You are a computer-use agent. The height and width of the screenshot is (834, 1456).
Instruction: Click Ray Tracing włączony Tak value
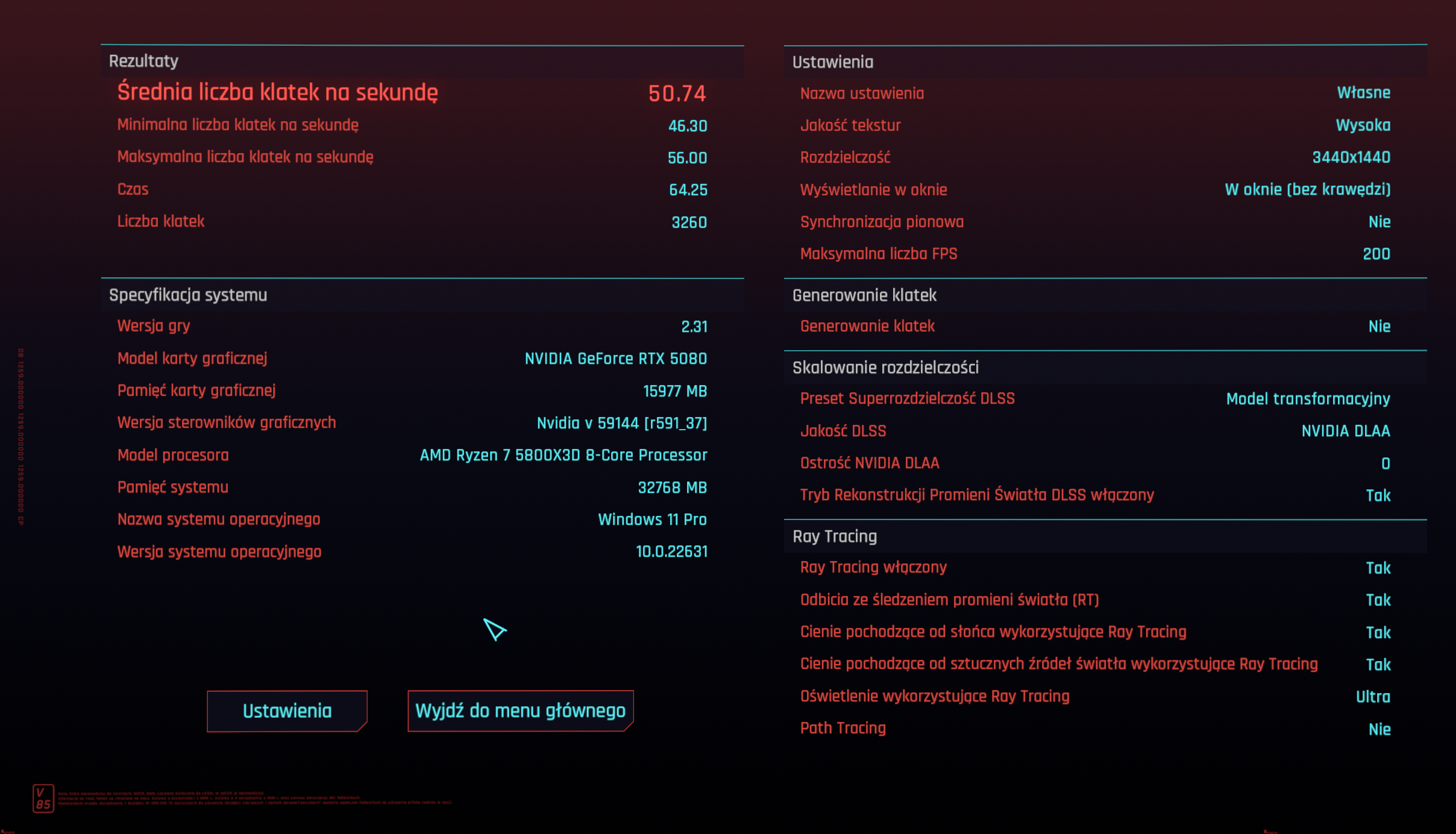pos(1378,568)
